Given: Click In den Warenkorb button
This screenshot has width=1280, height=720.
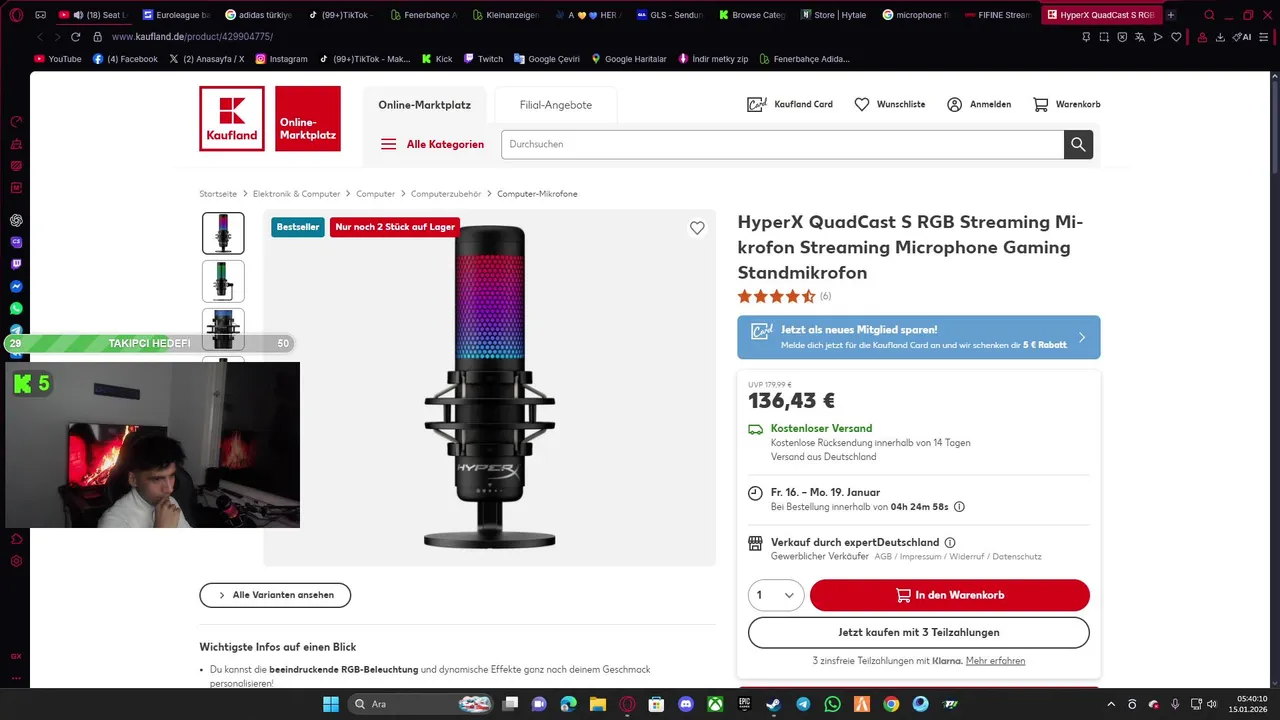Looking at the screenshot, I should pyautogui.click(x=950, y=595).
